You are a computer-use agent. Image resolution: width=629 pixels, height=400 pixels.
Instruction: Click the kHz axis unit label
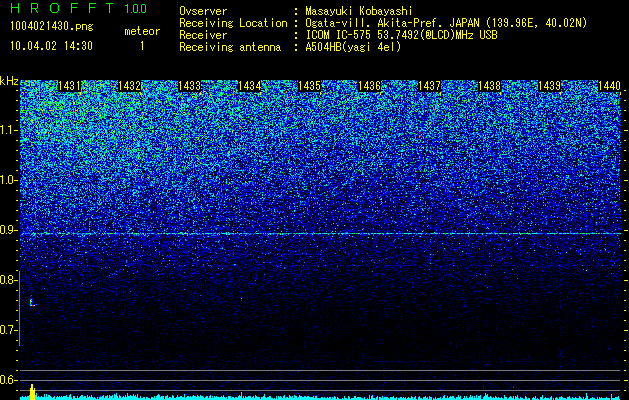[x=9, y=81]
